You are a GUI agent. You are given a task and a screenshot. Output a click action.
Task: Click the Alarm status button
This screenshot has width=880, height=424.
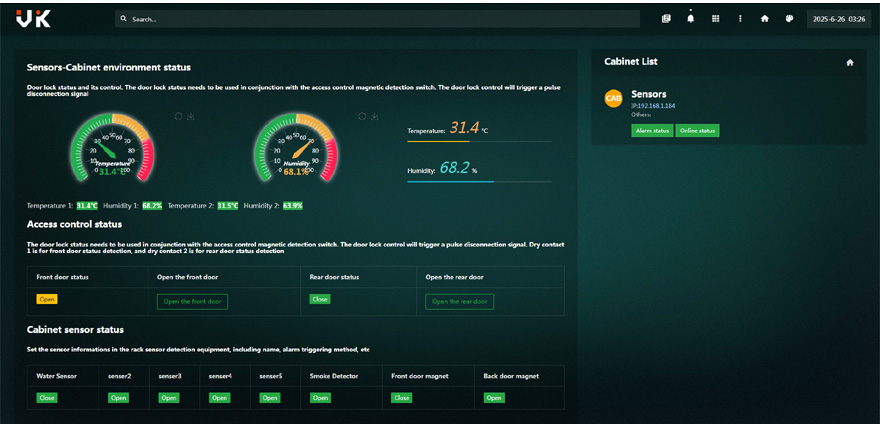(x=652, y=130)
